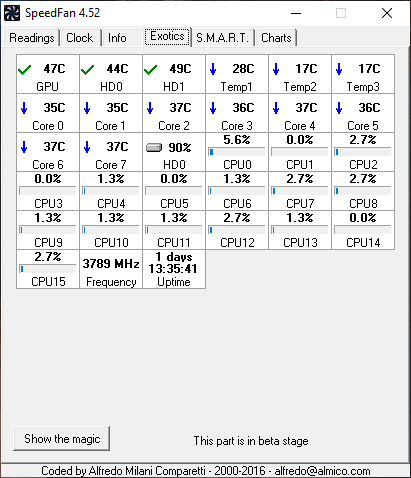Click the green checkmark beside HD1 temperature
The height and width of the screenshot is (478, 411).
(150, 70)
